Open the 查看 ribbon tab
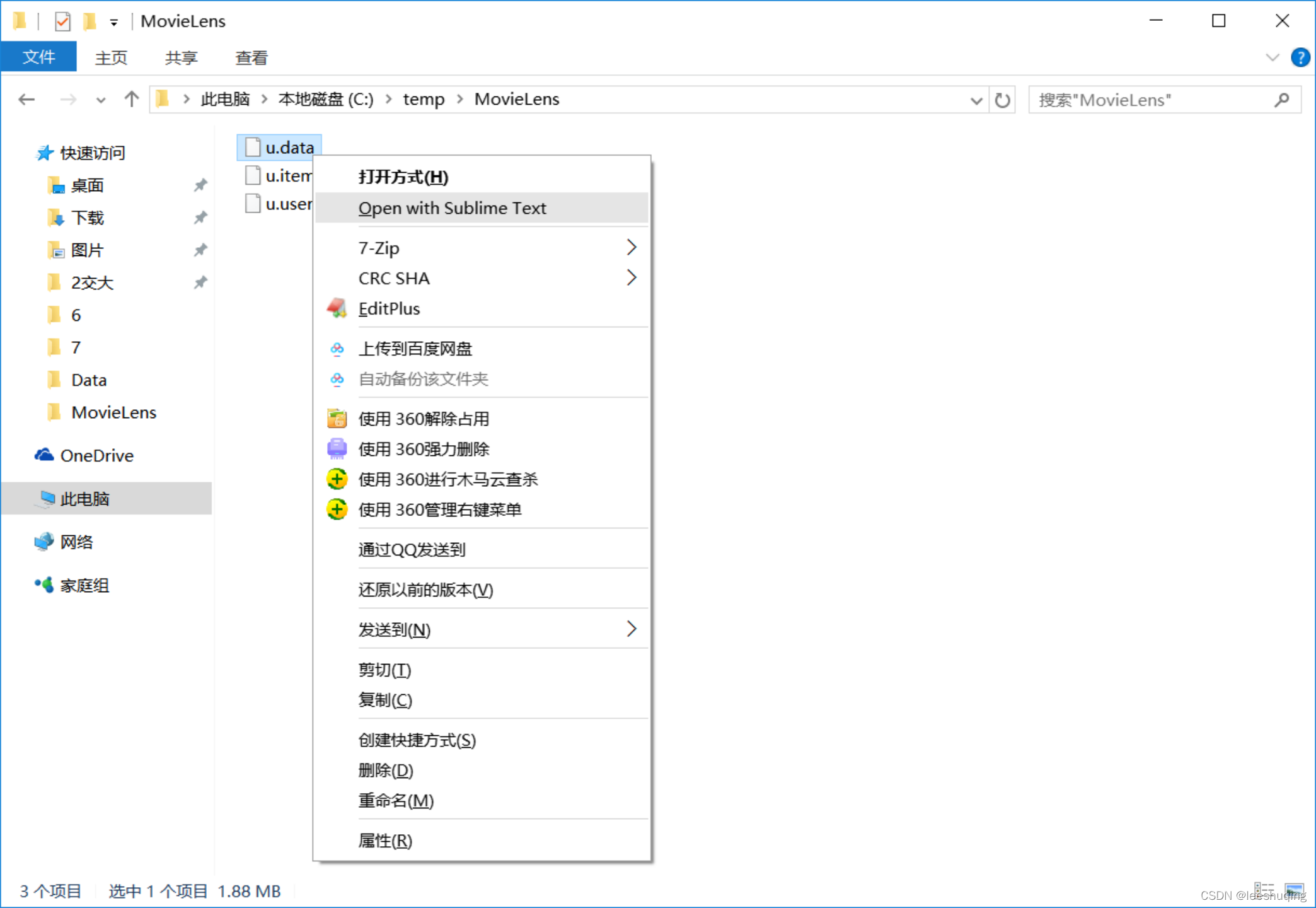This screenshot has height=908, width=1316. (x=251, y=58)
